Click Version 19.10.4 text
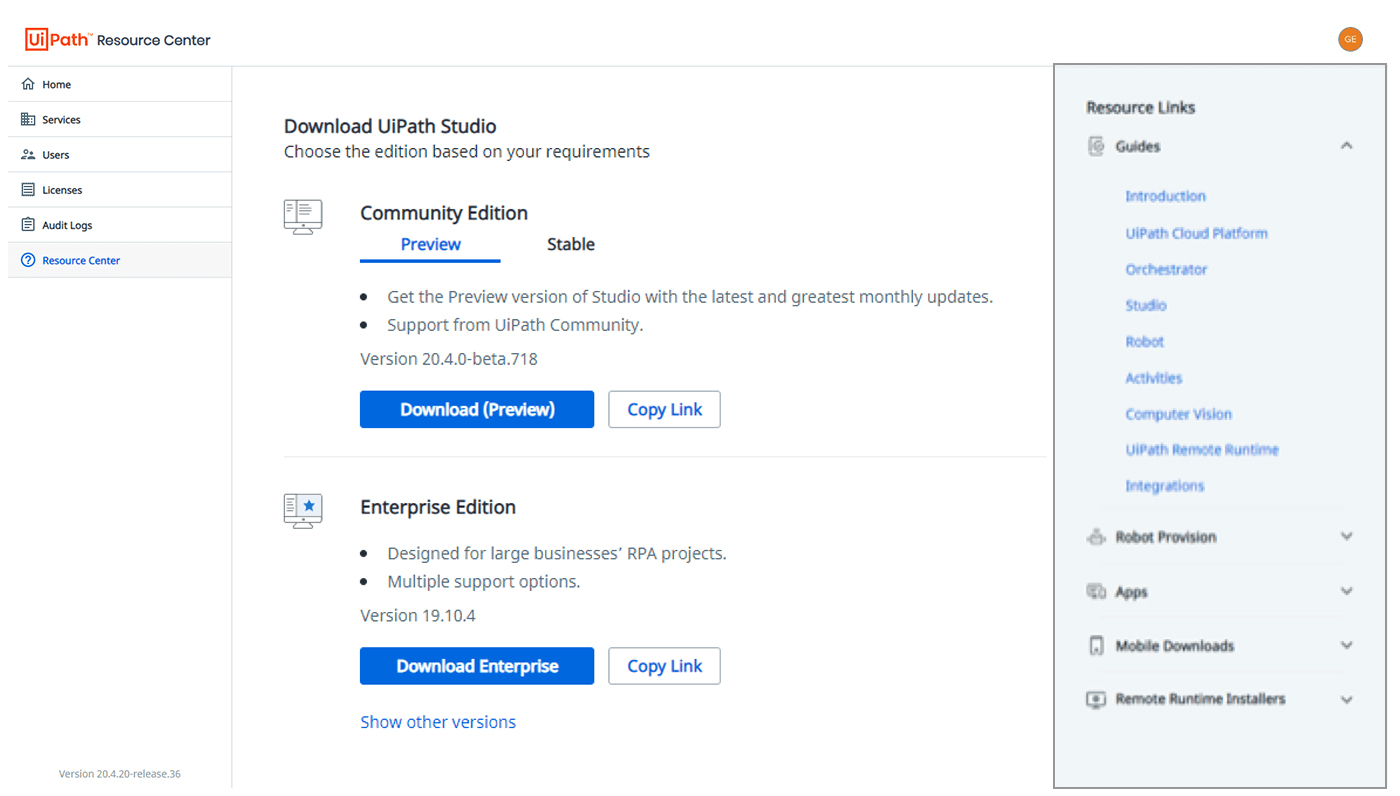The width and height of the screenshot is (1400, 796). (x=418, y=616)
